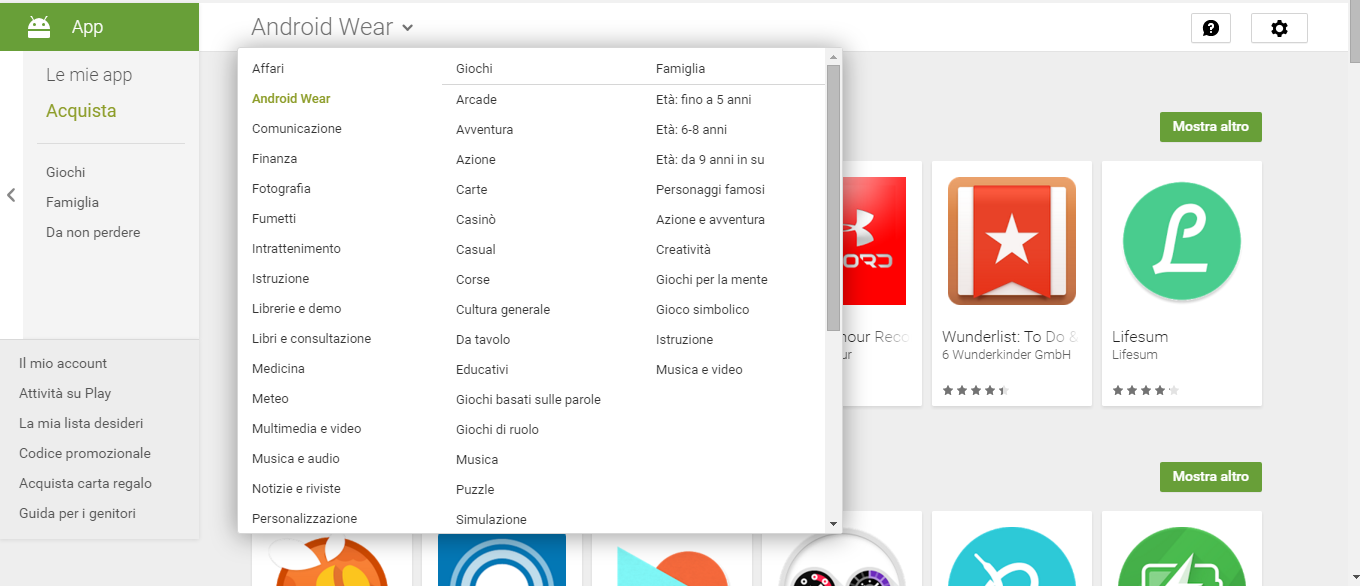Choose Avventura games category

[x=484, y=130]
